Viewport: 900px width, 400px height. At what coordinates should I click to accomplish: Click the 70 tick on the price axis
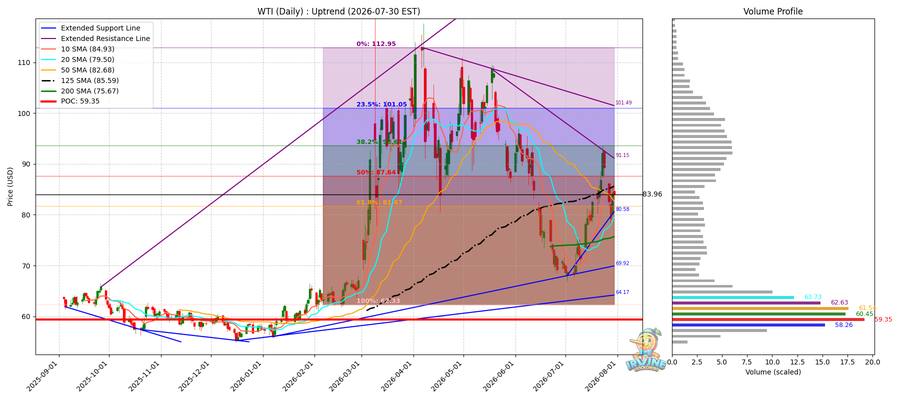point(27,266)
